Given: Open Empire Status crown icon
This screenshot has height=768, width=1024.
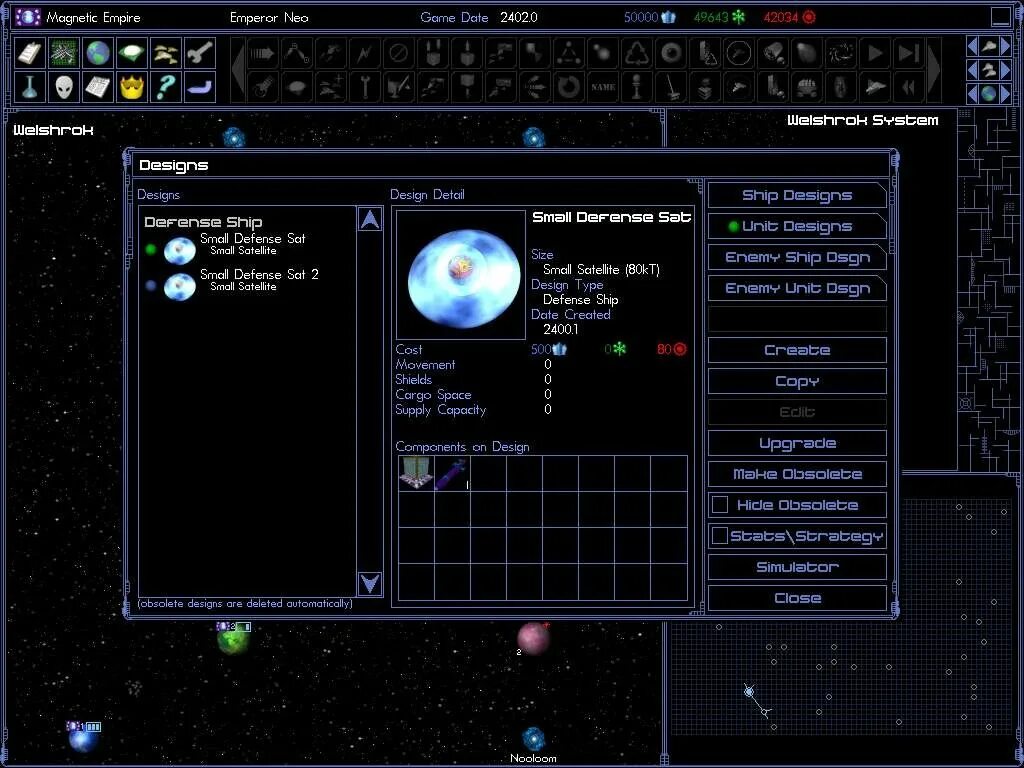Looking at the screenshot, I should pos(131,87).
